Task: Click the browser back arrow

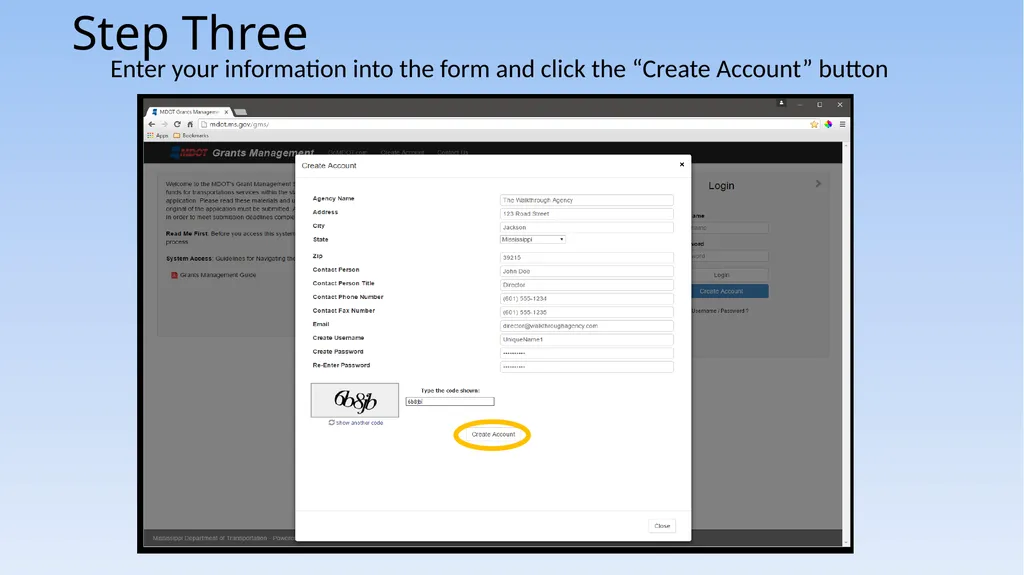Action: click(x=152, y=124)
